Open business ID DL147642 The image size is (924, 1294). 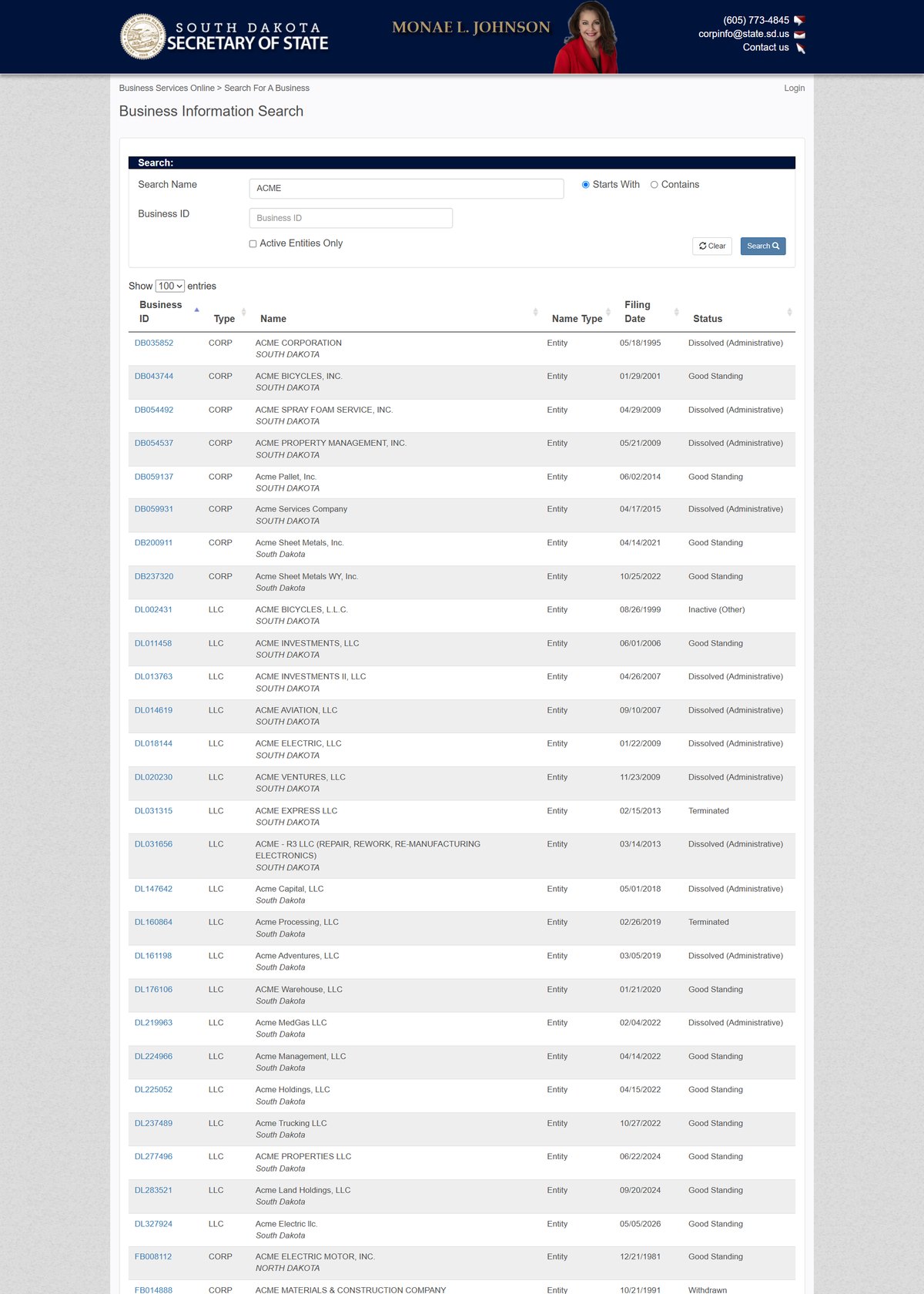pyautogui.click(x=153, y=889)
